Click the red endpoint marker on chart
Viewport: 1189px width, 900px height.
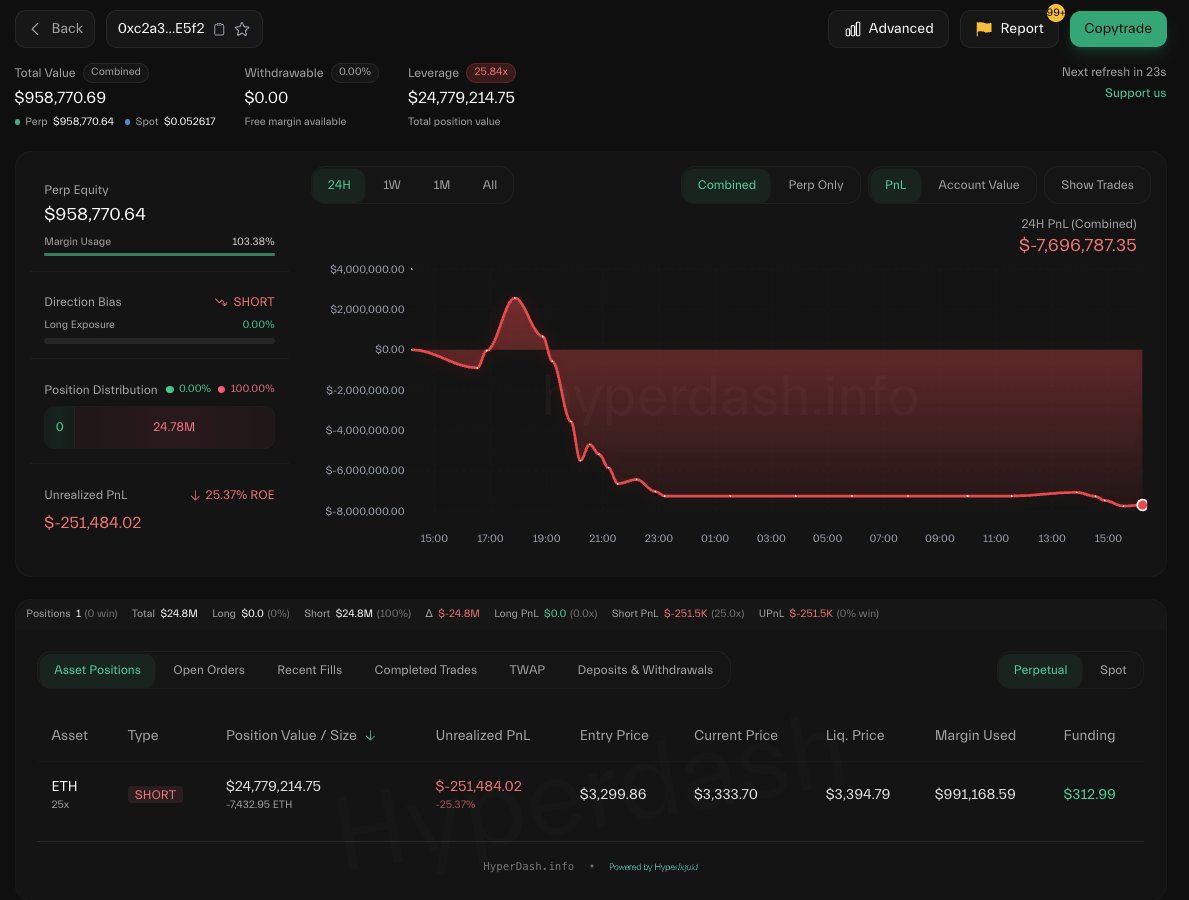pyautogui.click(x=1142, y=505)
